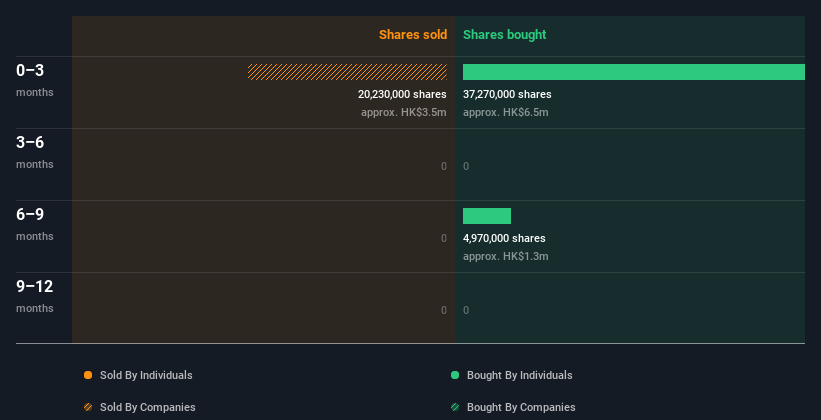Click the Shares sold column header

click(413, 35)
